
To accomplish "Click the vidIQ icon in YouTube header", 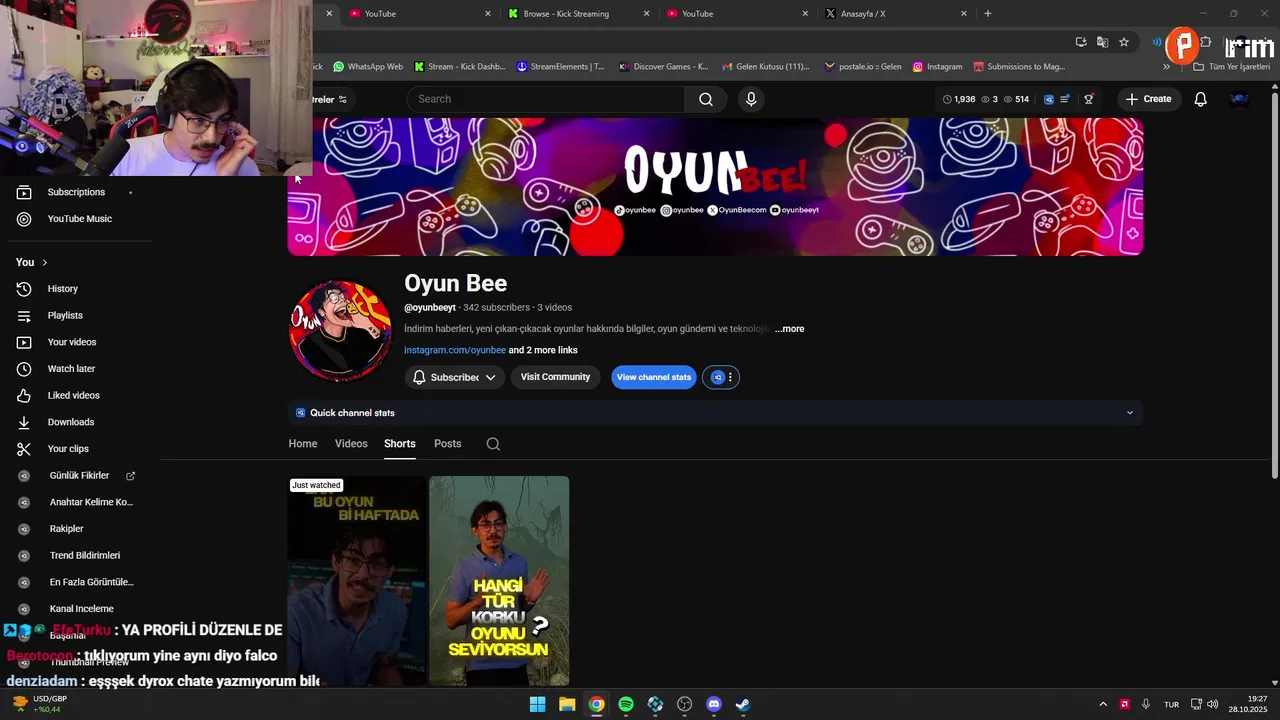I will [1049, 99].
